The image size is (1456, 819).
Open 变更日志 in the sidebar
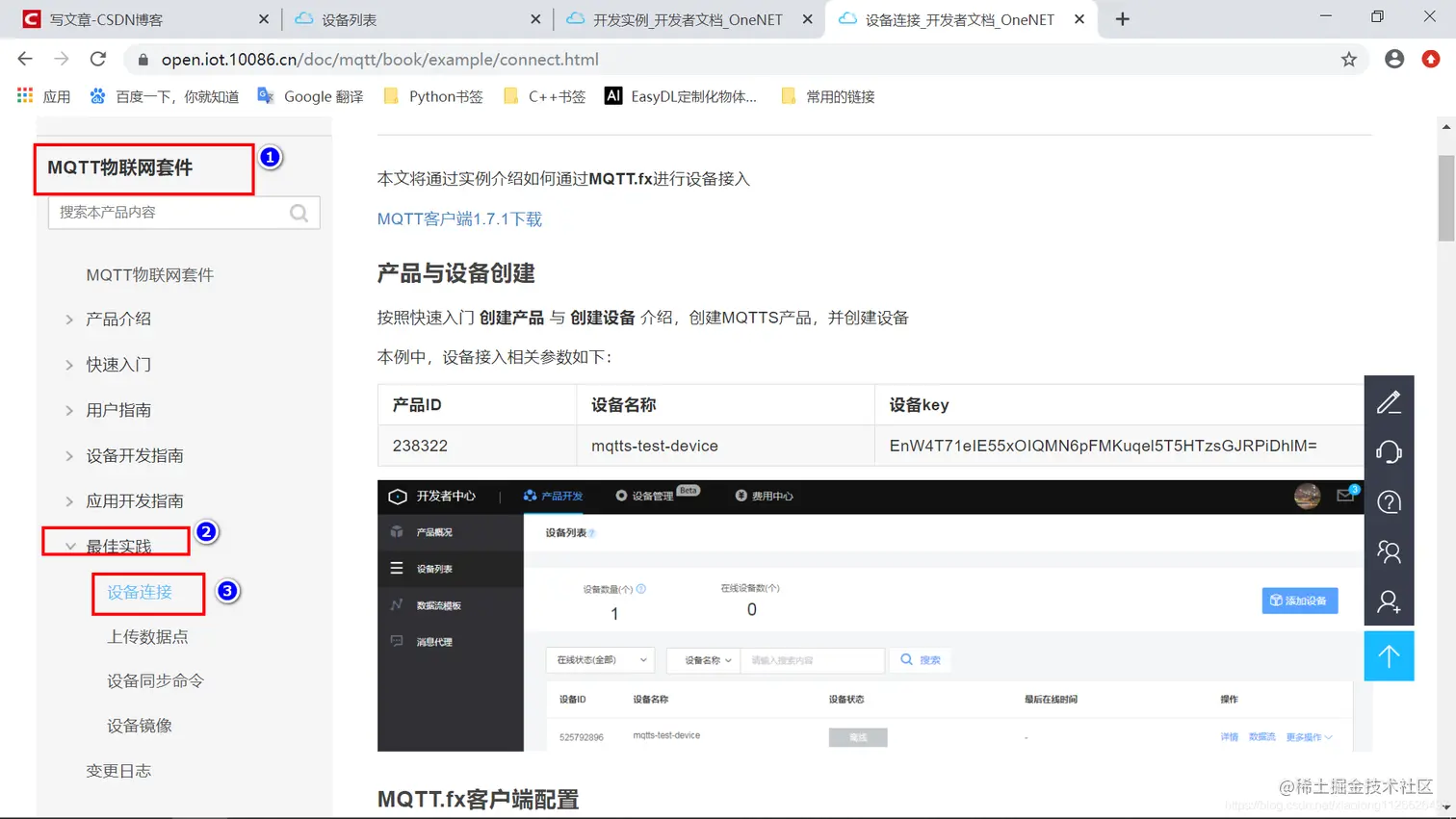coord(118,770)
